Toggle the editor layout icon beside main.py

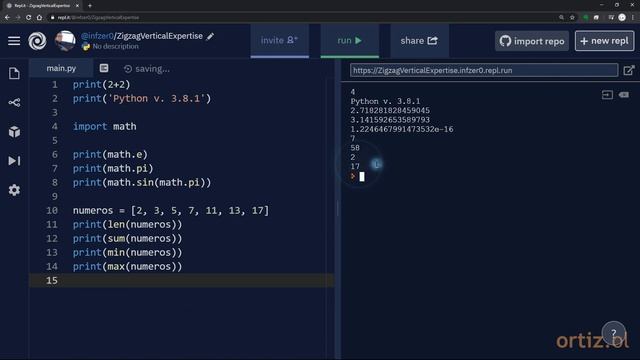104,68
